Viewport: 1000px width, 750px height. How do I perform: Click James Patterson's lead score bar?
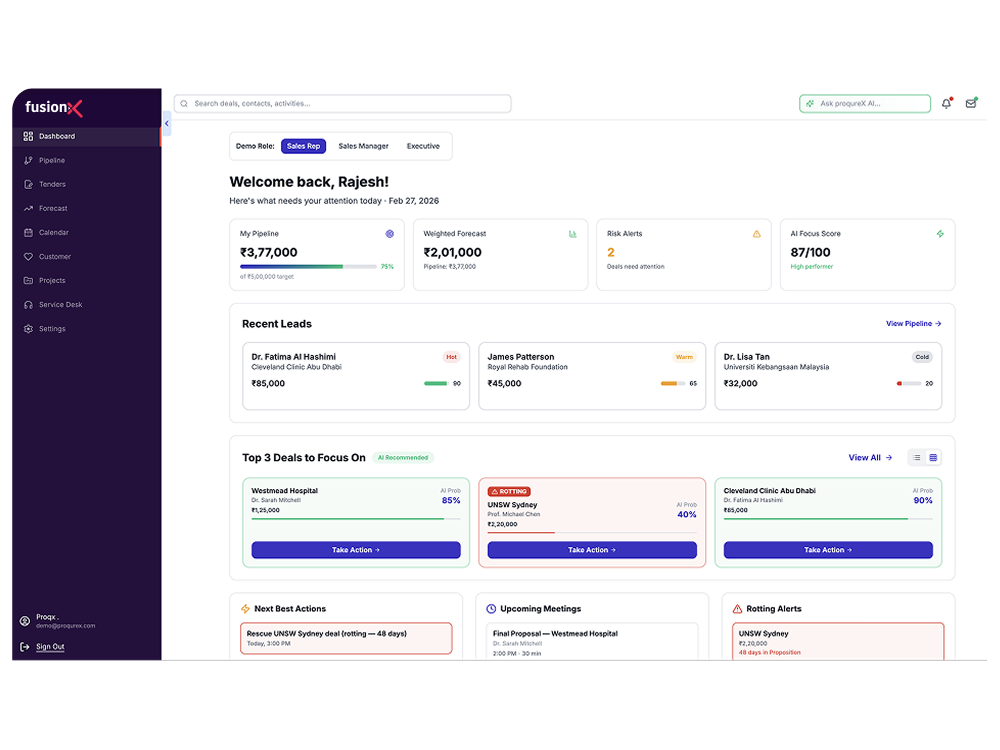click(x=673, y=384)
